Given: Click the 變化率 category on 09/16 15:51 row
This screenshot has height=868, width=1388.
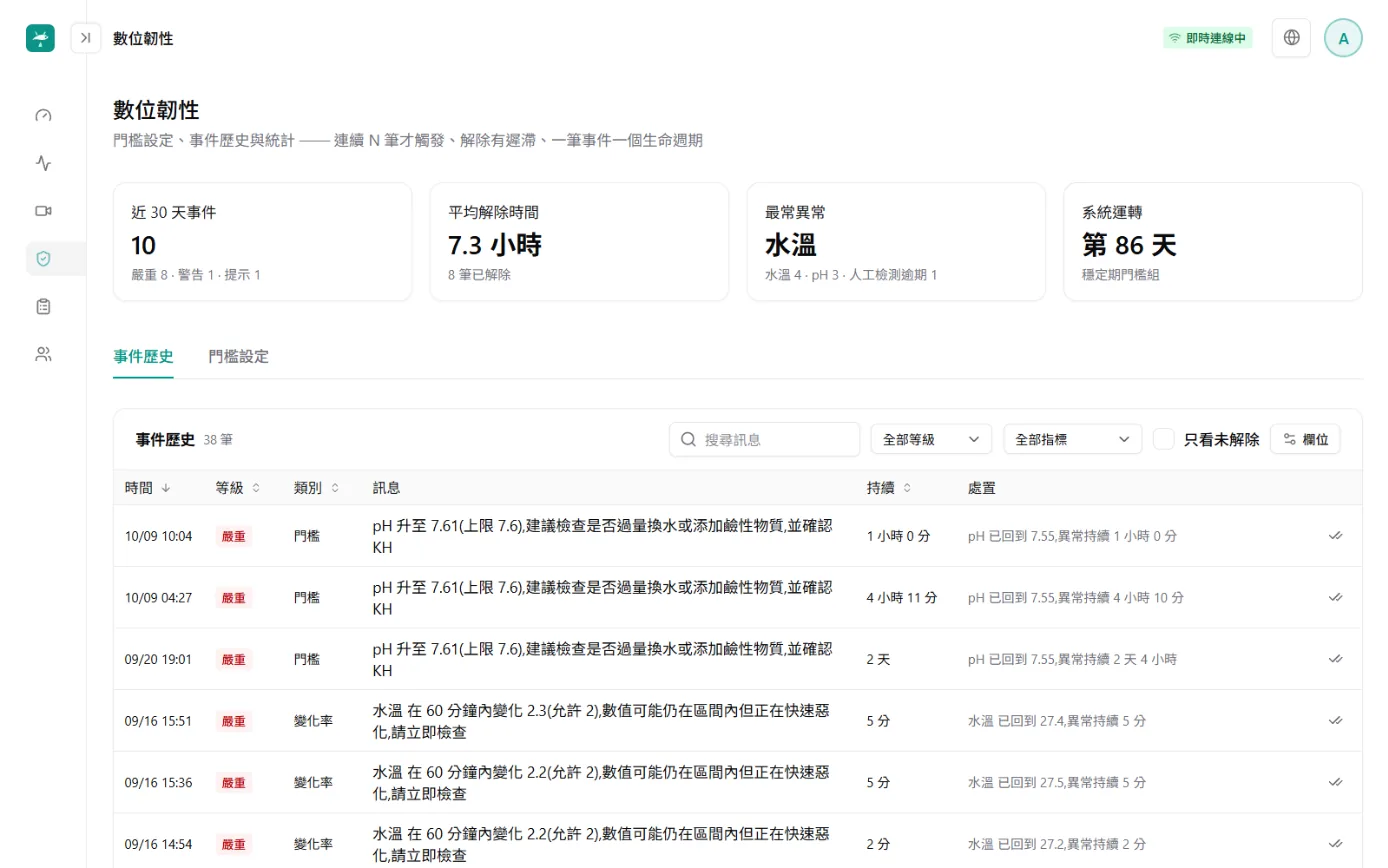Looking at the screenshot, I should tap(314, 721).
